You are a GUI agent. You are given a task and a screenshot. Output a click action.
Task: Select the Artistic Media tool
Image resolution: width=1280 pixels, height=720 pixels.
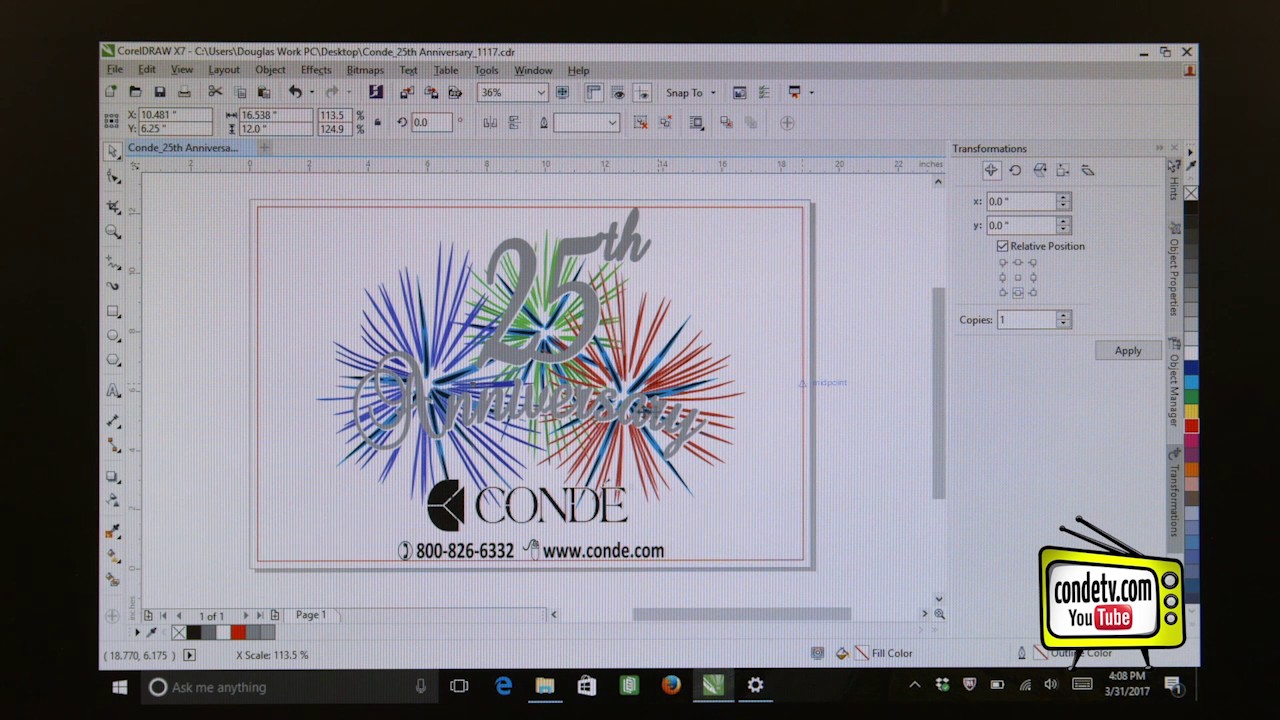pos(113,286)
